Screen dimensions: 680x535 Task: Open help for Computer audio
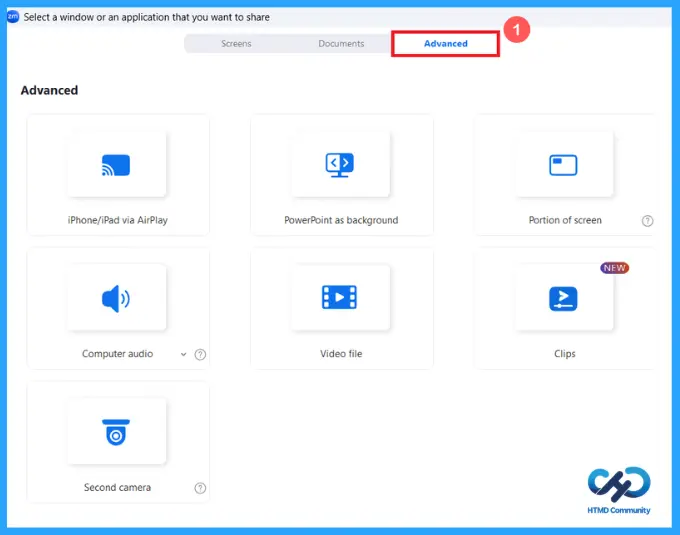point(200,355)
